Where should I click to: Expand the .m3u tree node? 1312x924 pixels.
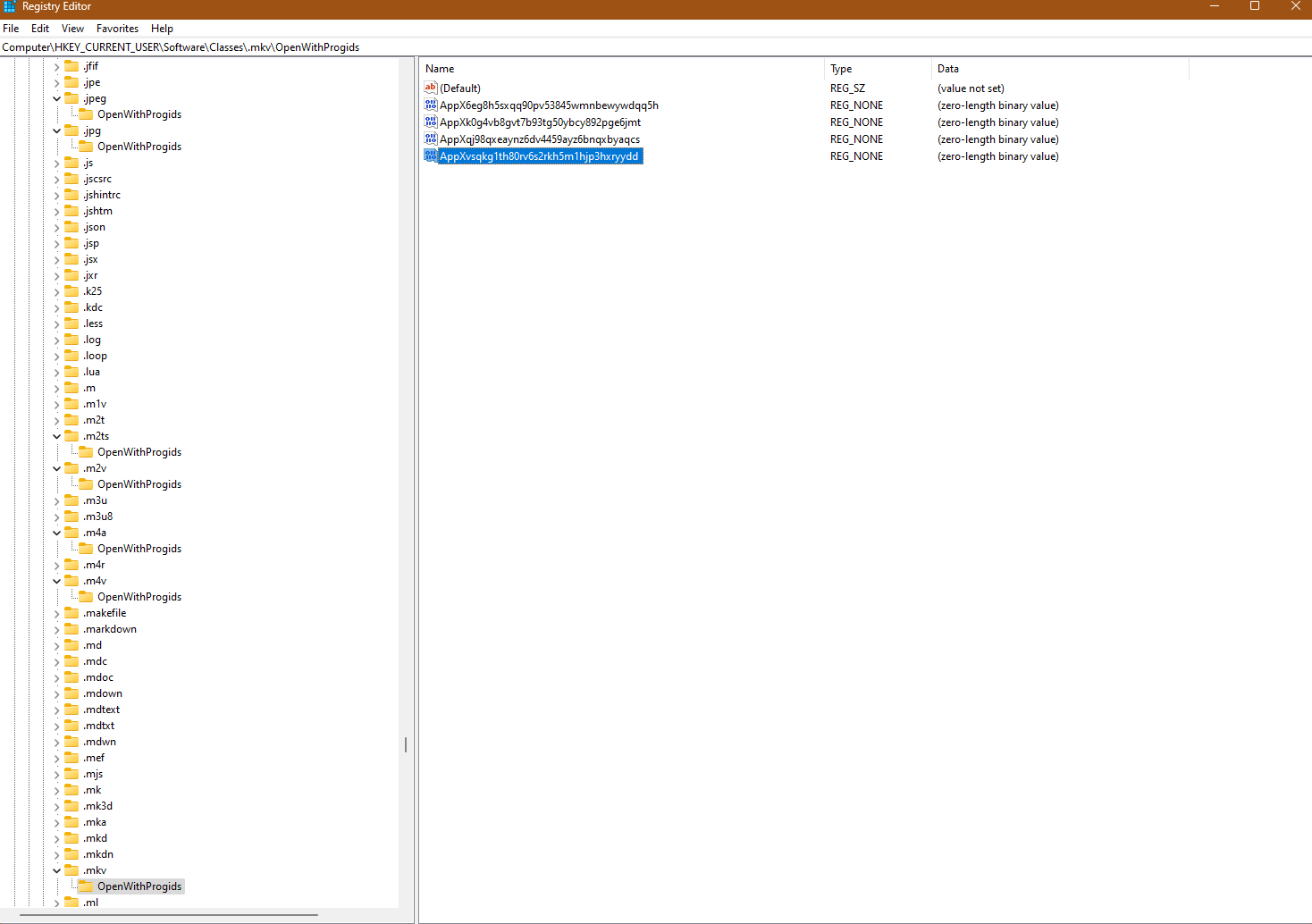(x=57, y=500)
